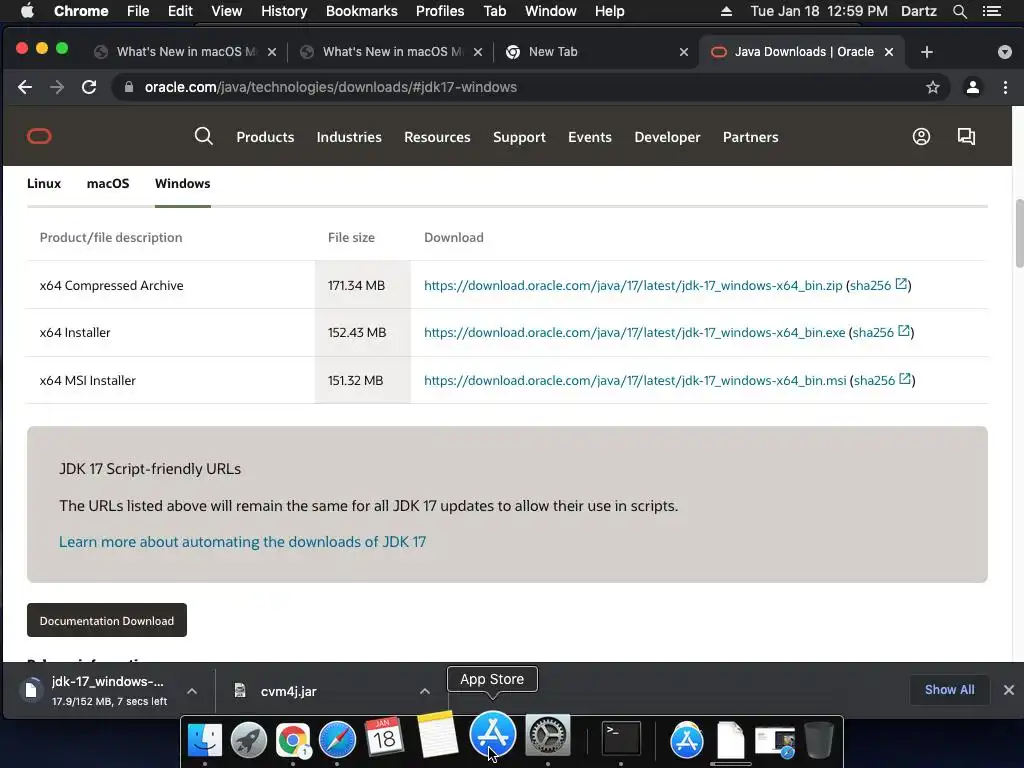Select the Windows tab
This screenshot has height=768, width=1024.
tap(182, 184)
